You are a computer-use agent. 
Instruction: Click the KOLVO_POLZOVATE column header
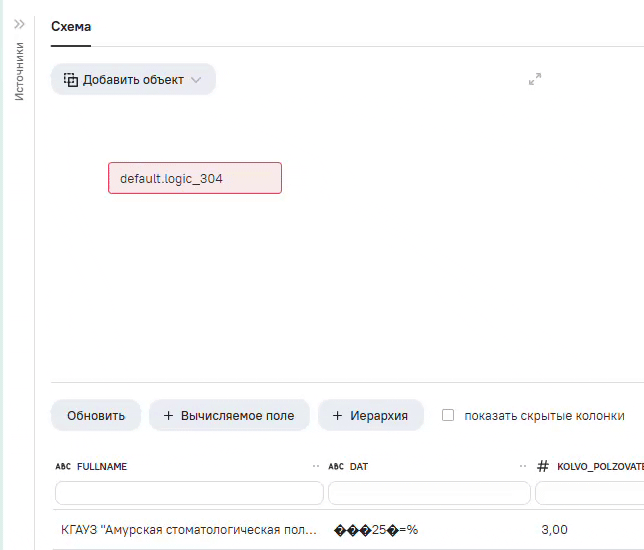(600, 467)
